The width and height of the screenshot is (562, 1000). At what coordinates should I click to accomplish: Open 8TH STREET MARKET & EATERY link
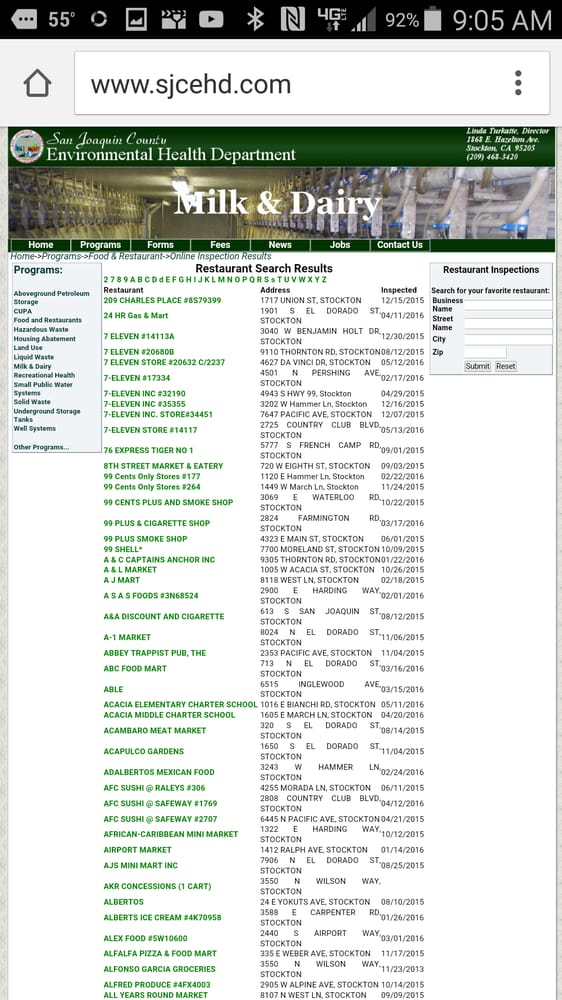(x=163, y=466)
